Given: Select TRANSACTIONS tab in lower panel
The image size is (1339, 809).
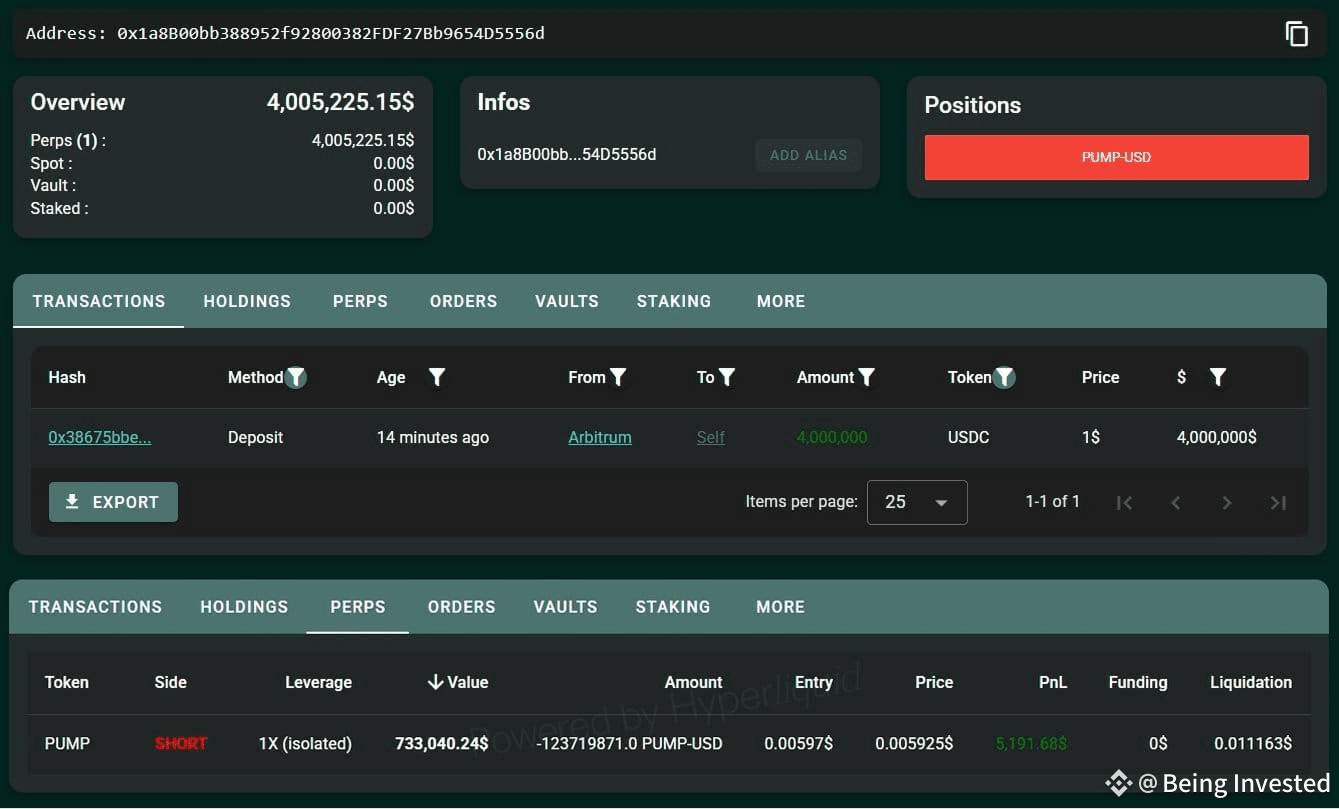Looking at the screenshot, I should 95,607.
